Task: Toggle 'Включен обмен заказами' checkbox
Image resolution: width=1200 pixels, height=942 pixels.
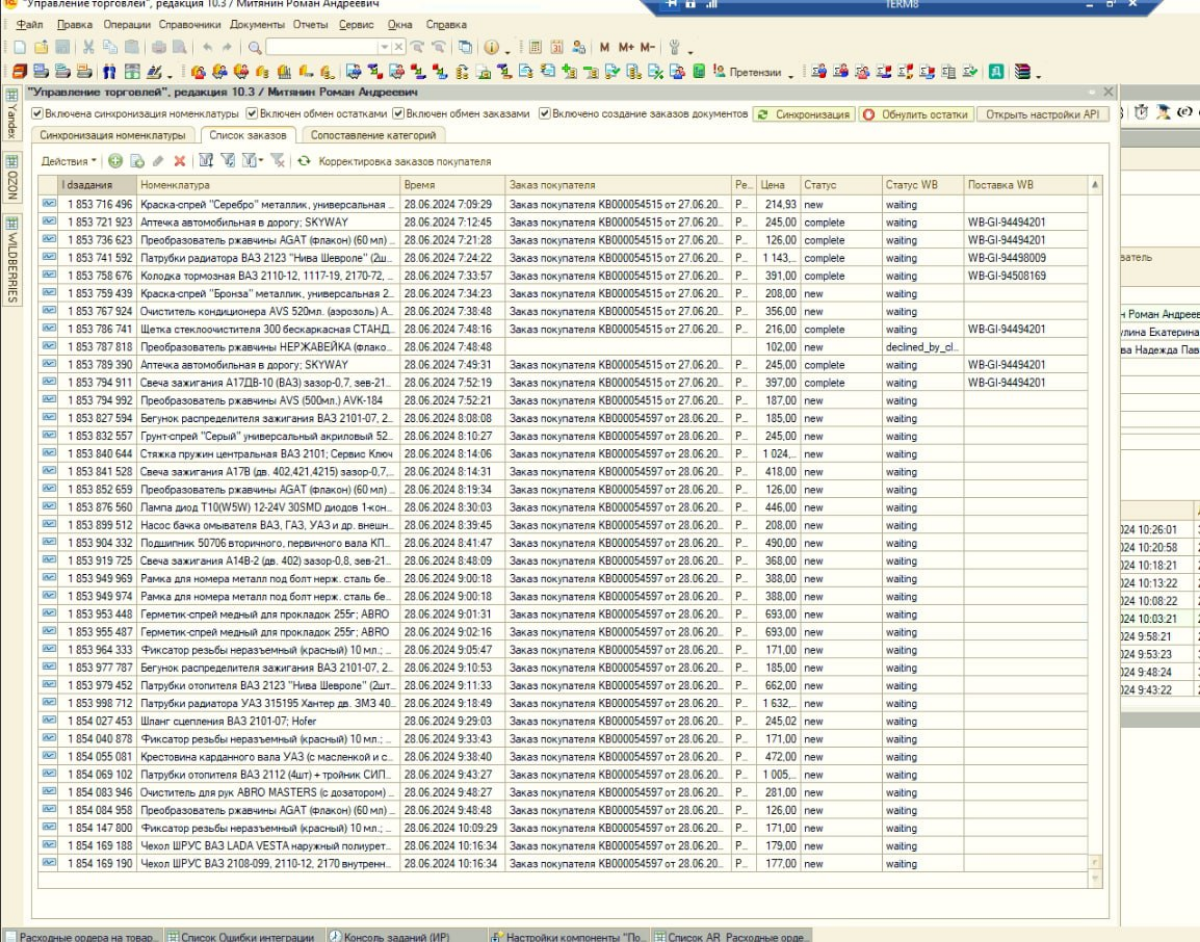Action: [x=398, y=114]
